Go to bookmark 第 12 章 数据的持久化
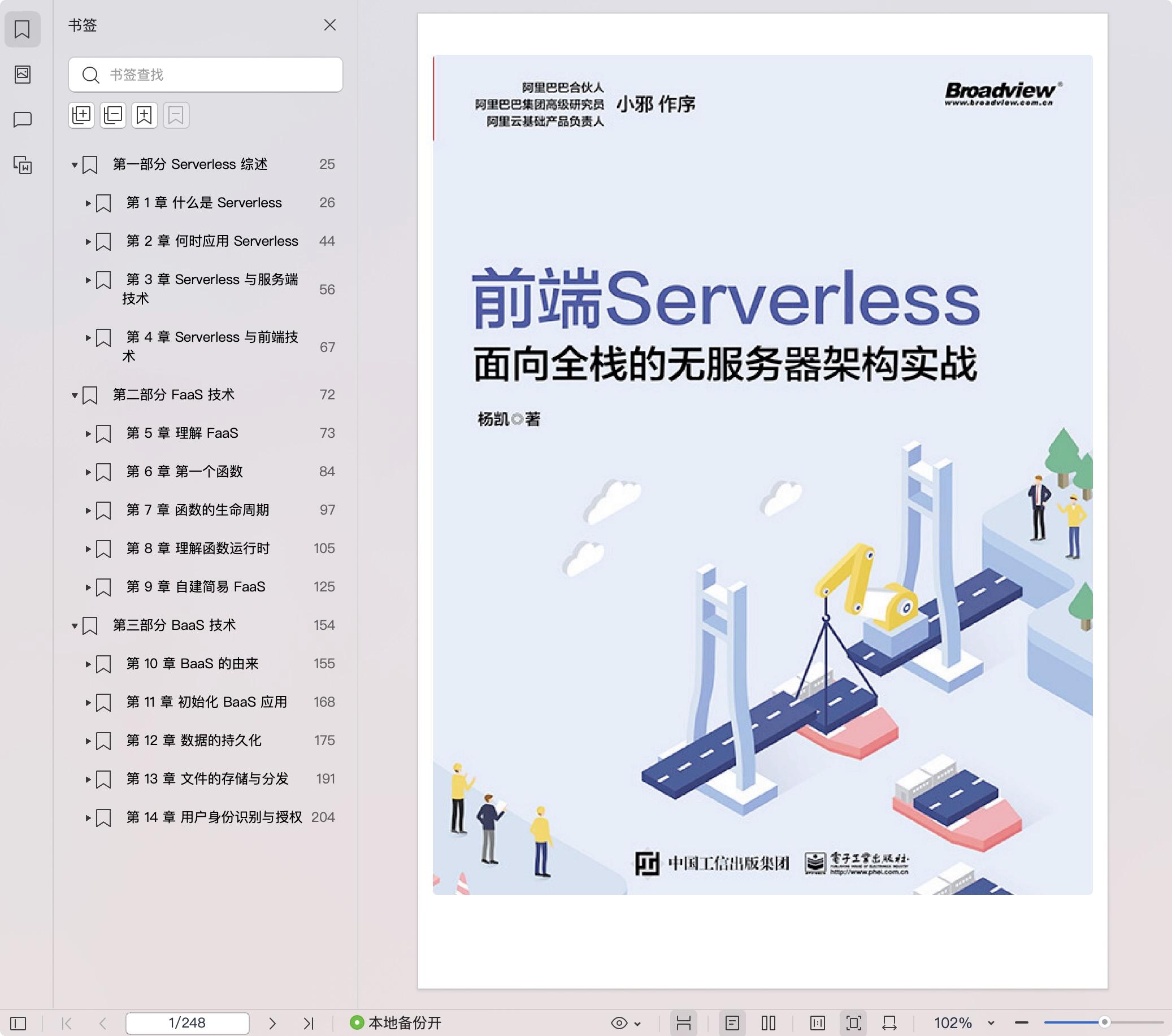This screenshot has height=1036, width=1172. tap(194, 741)
